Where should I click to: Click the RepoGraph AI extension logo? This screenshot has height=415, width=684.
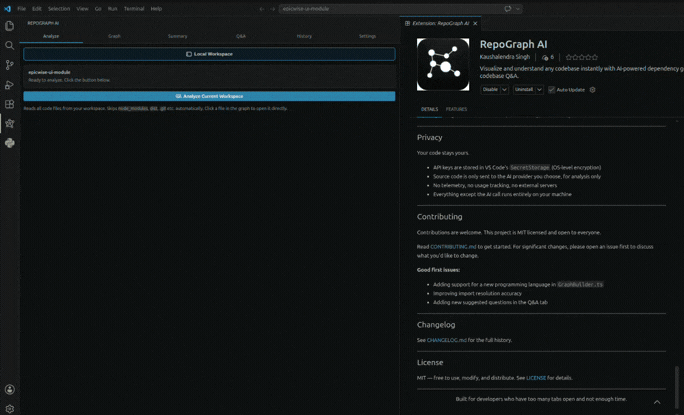[x=443, y=65]
